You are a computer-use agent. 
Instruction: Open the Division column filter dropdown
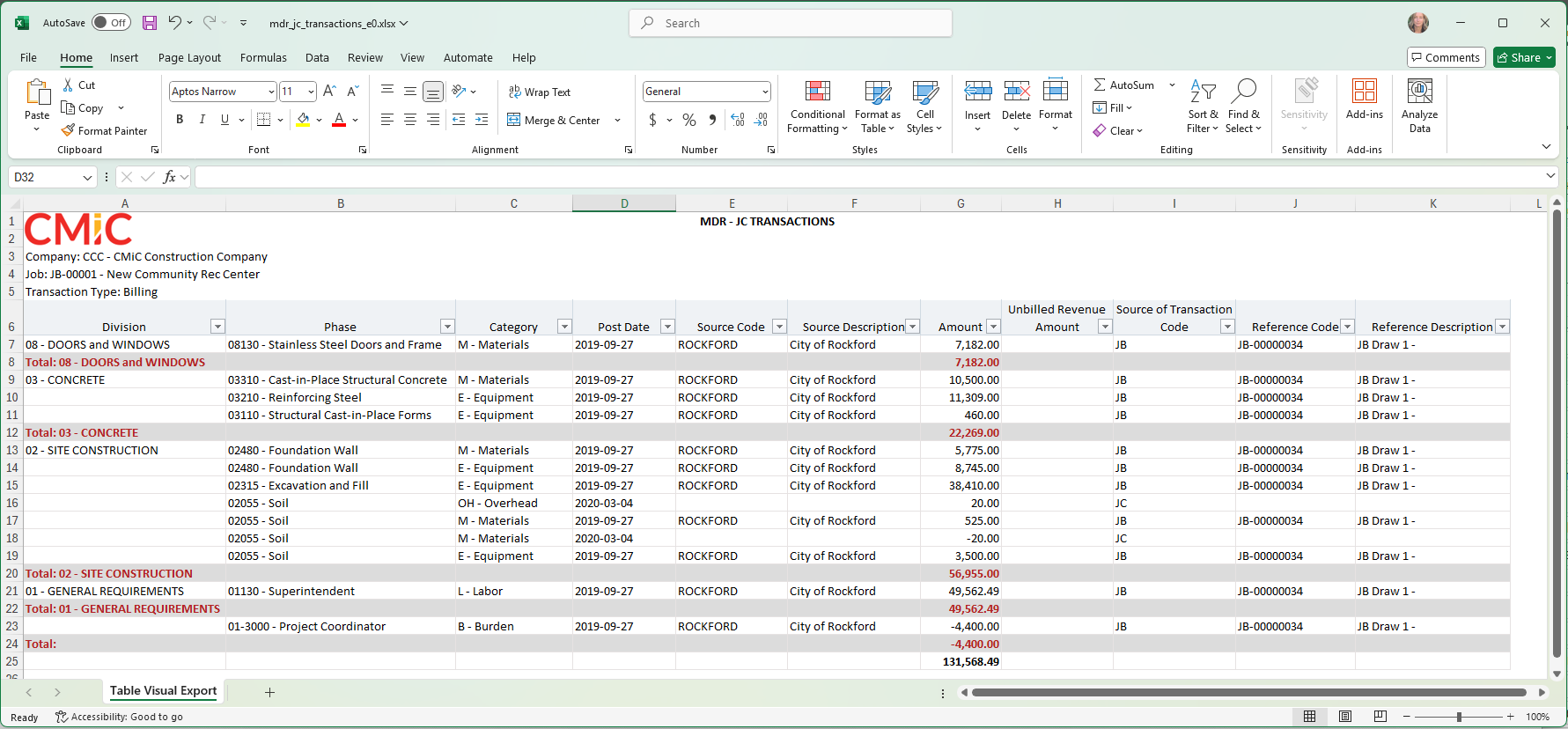tap(217, 327)
